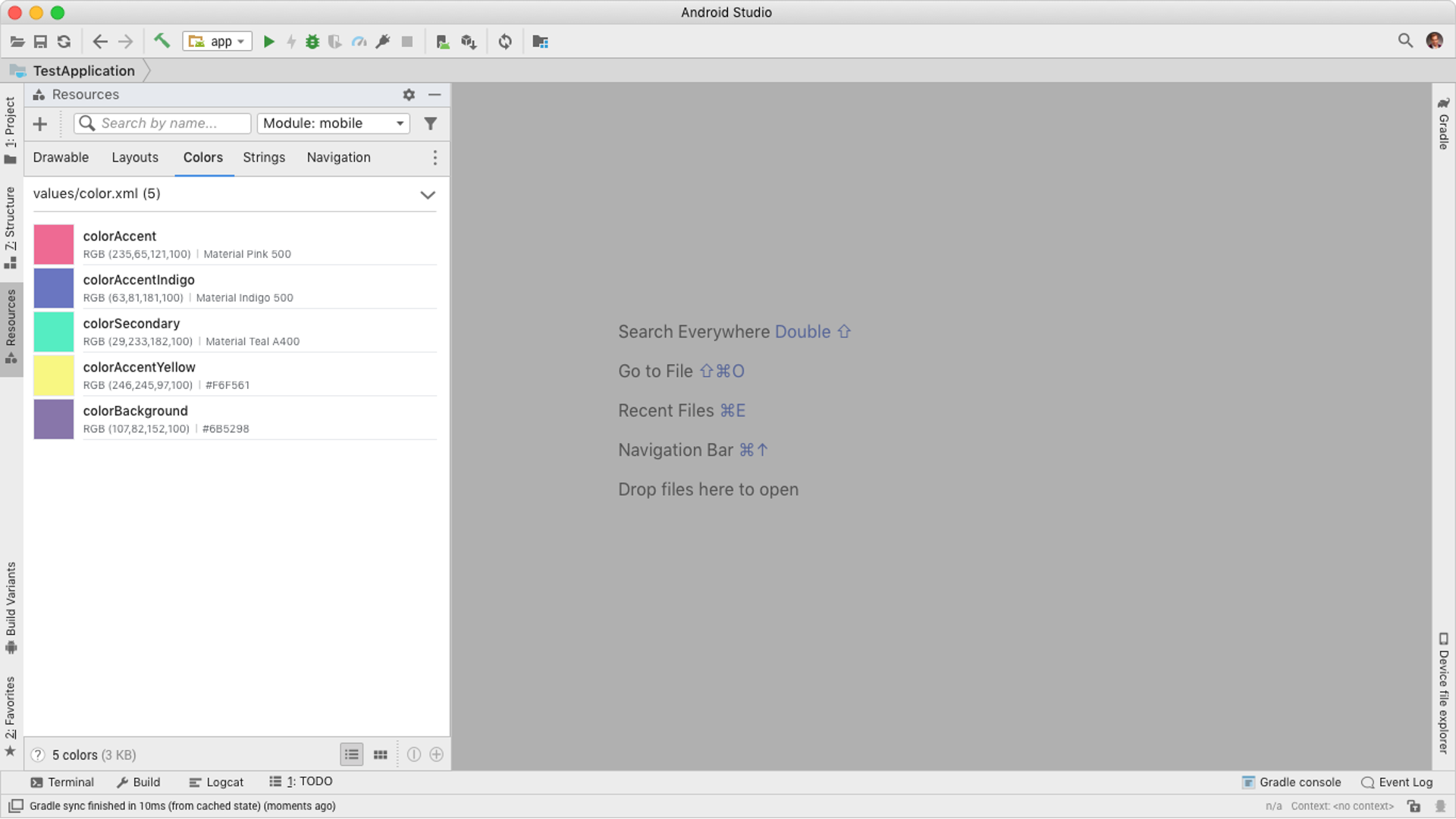Click the Debug app bug icon

312,42
